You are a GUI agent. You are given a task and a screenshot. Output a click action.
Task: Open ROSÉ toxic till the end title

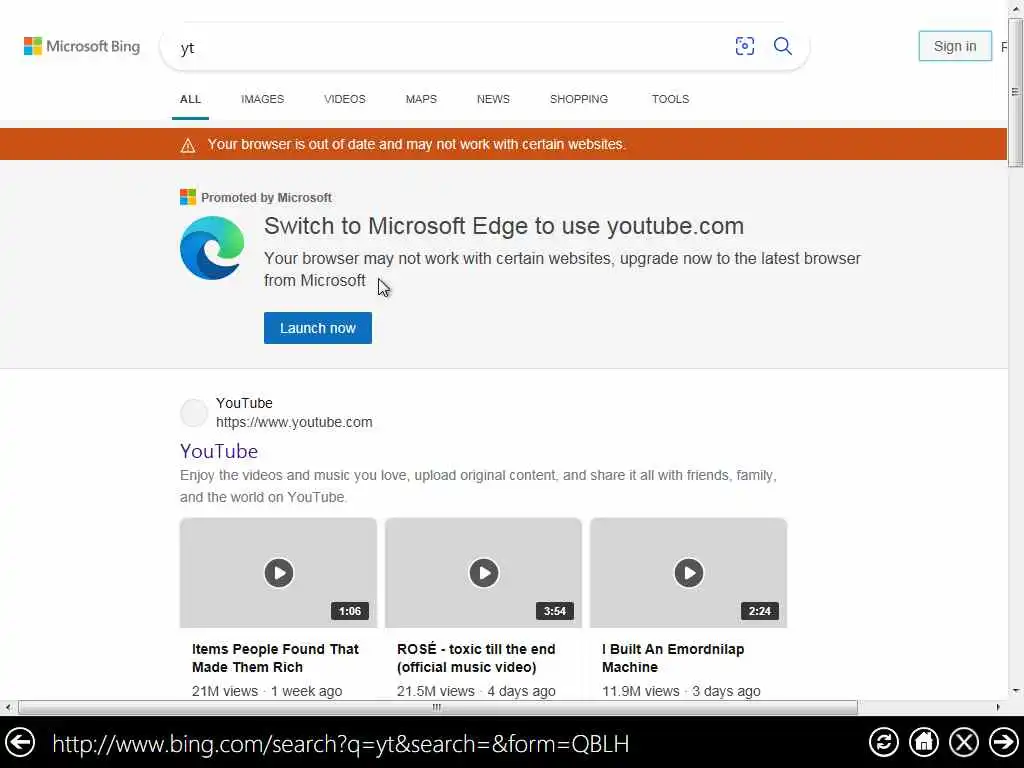pos(476,658)
